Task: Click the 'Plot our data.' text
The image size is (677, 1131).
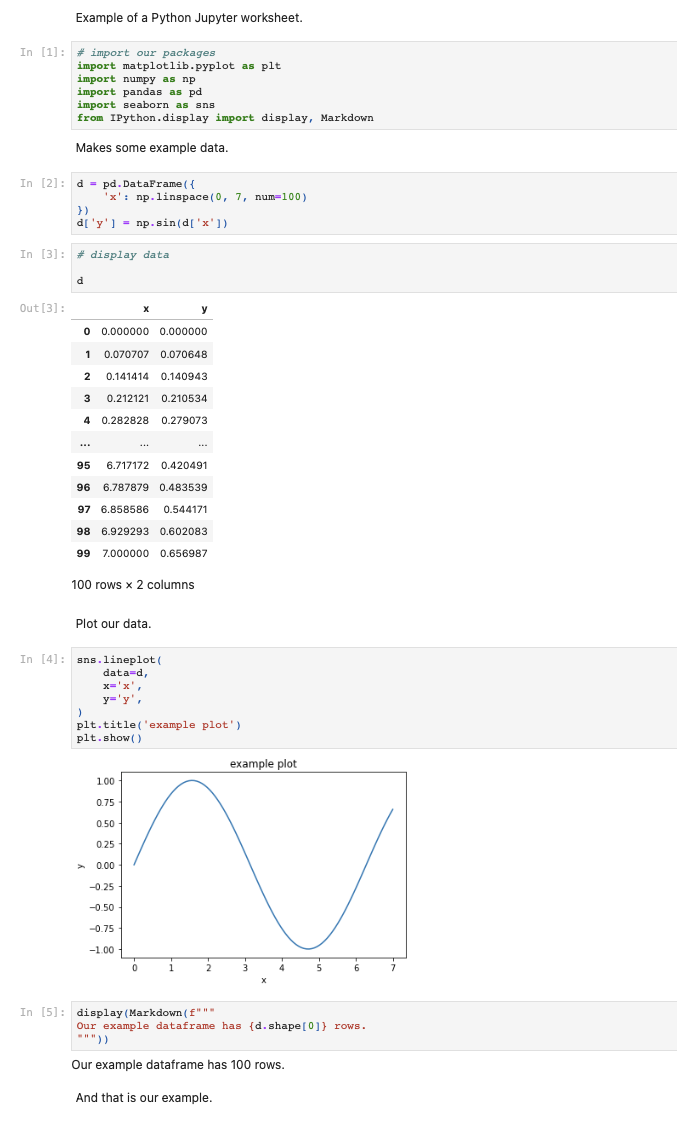Action: click(113, 624)
